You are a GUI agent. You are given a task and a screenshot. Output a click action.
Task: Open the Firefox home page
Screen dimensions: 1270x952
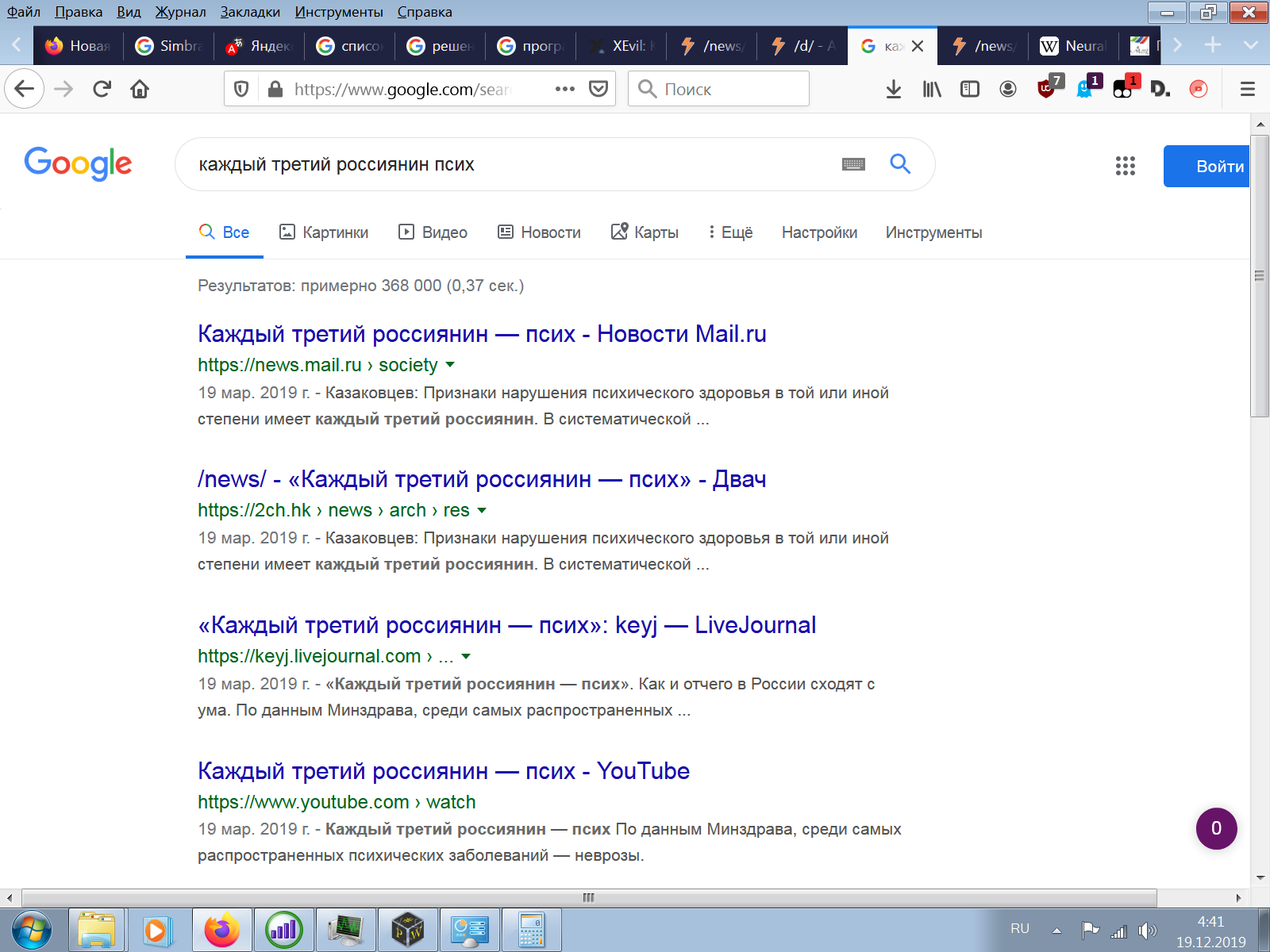pyautogui.click(x=140, y=89)
